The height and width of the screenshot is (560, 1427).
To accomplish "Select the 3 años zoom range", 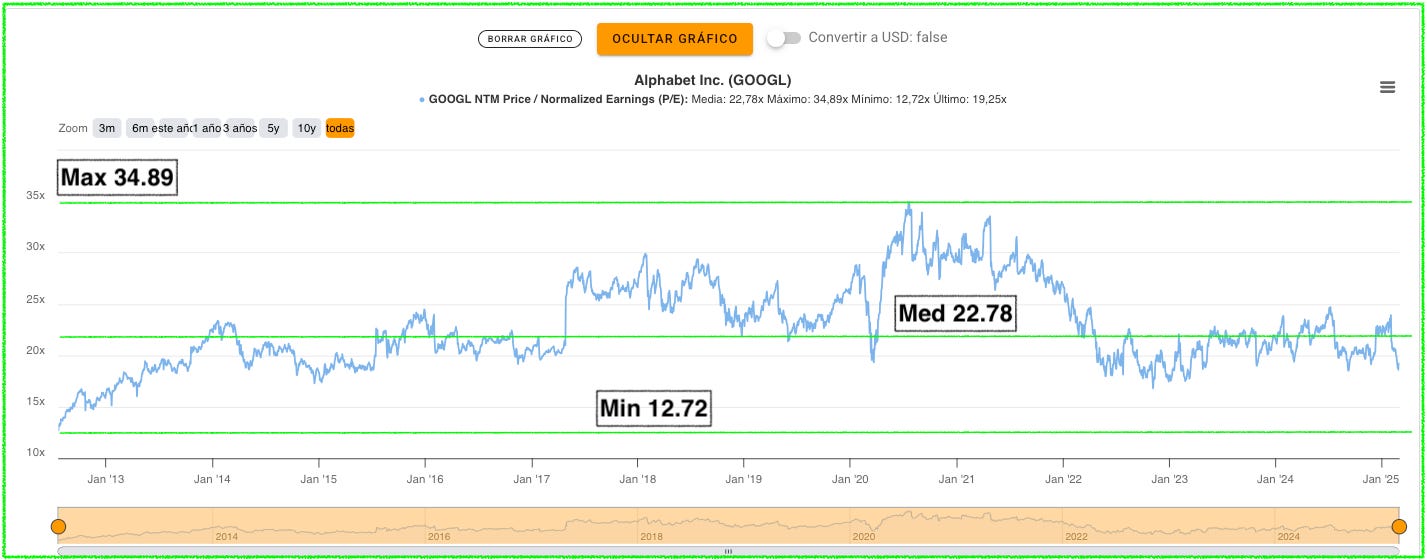I will [240, 128].
